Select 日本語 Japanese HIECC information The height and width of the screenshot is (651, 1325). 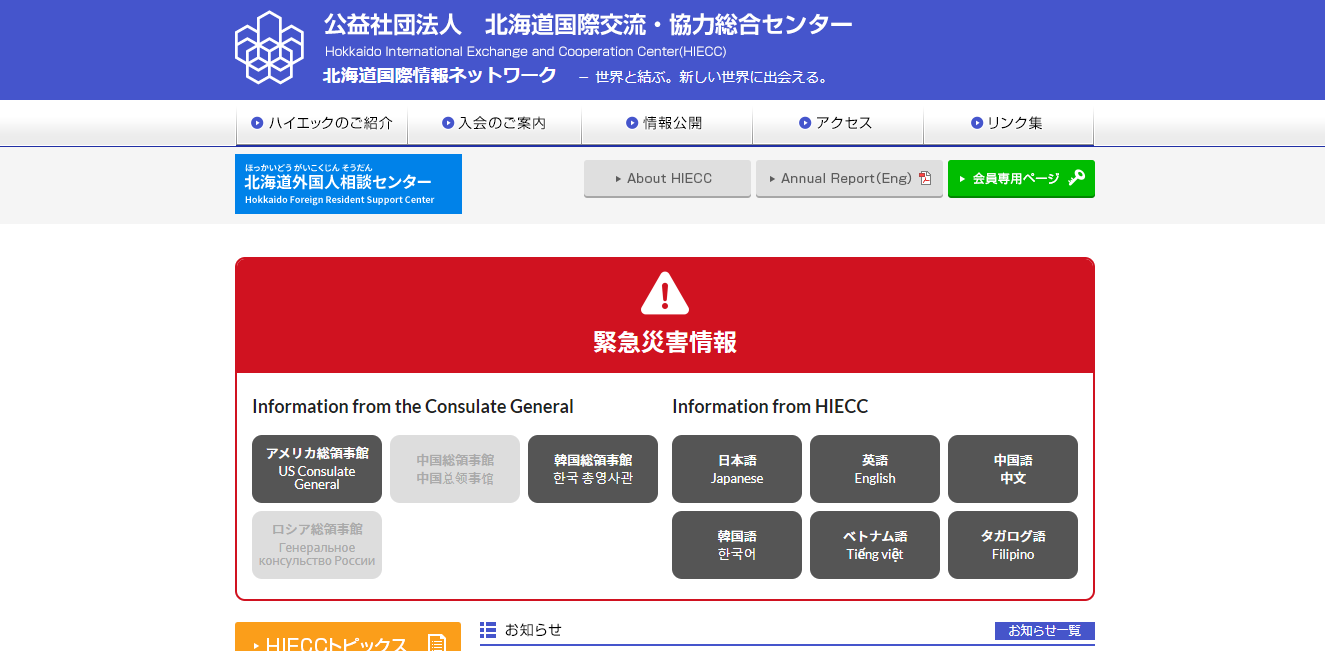tap(737, 469)
